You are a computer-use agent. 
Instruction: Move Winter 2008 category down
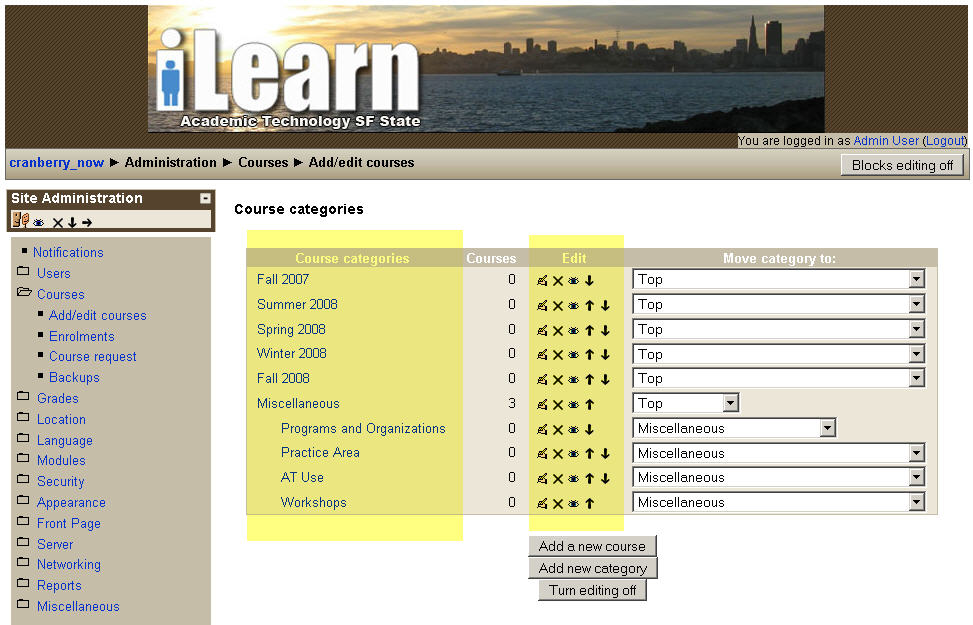coord(605,354)
